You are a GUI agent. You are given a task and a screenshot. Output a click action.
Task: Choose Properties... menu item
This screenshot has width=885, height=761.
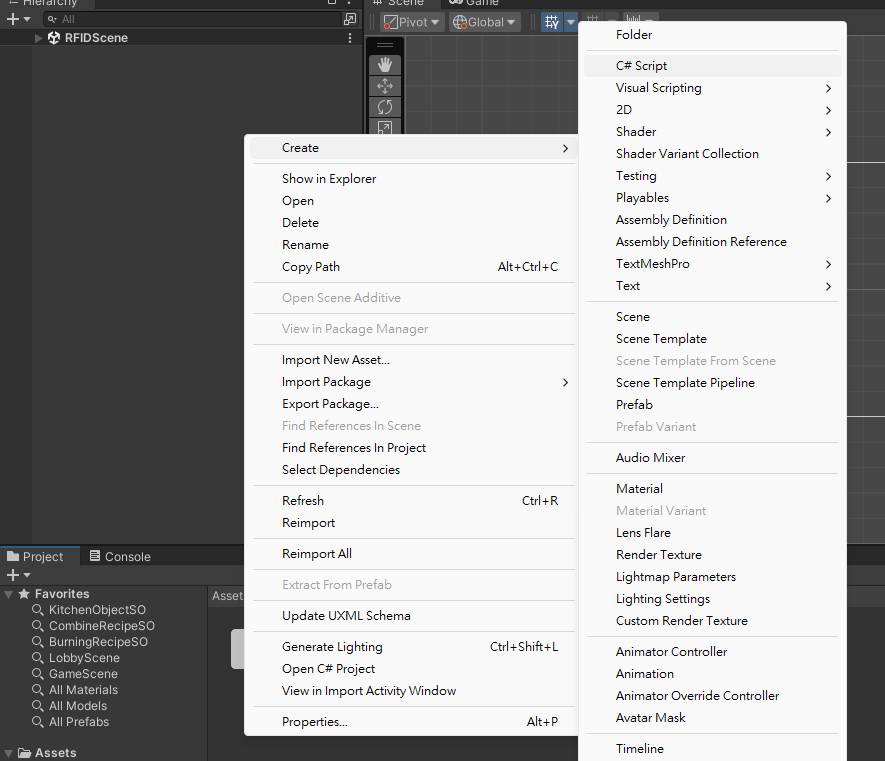(414, 722)
